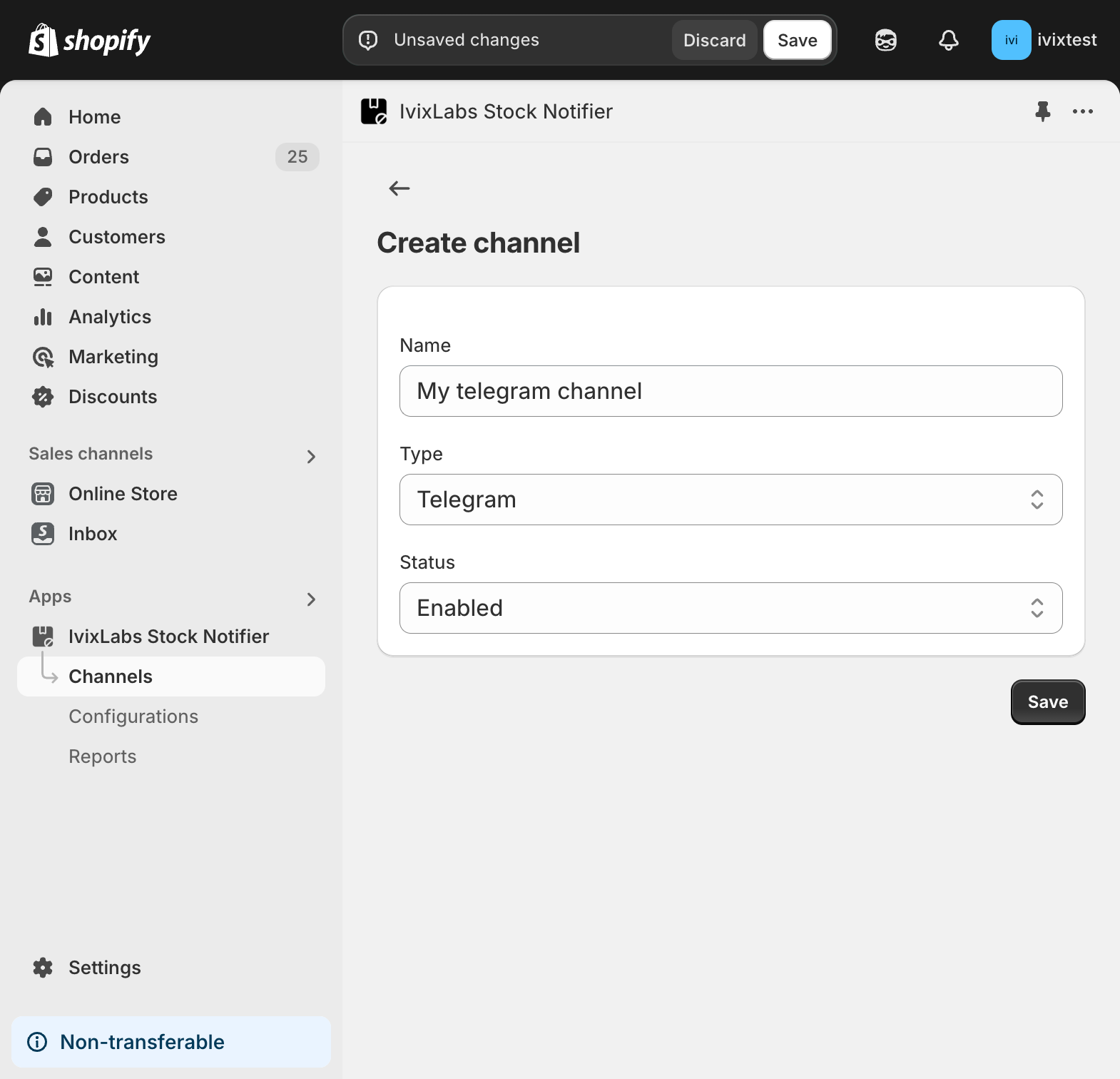This screenshot has width=1120, height=1079.
Task: Click the unsaved changes alert icon
Action: (368, 40)
